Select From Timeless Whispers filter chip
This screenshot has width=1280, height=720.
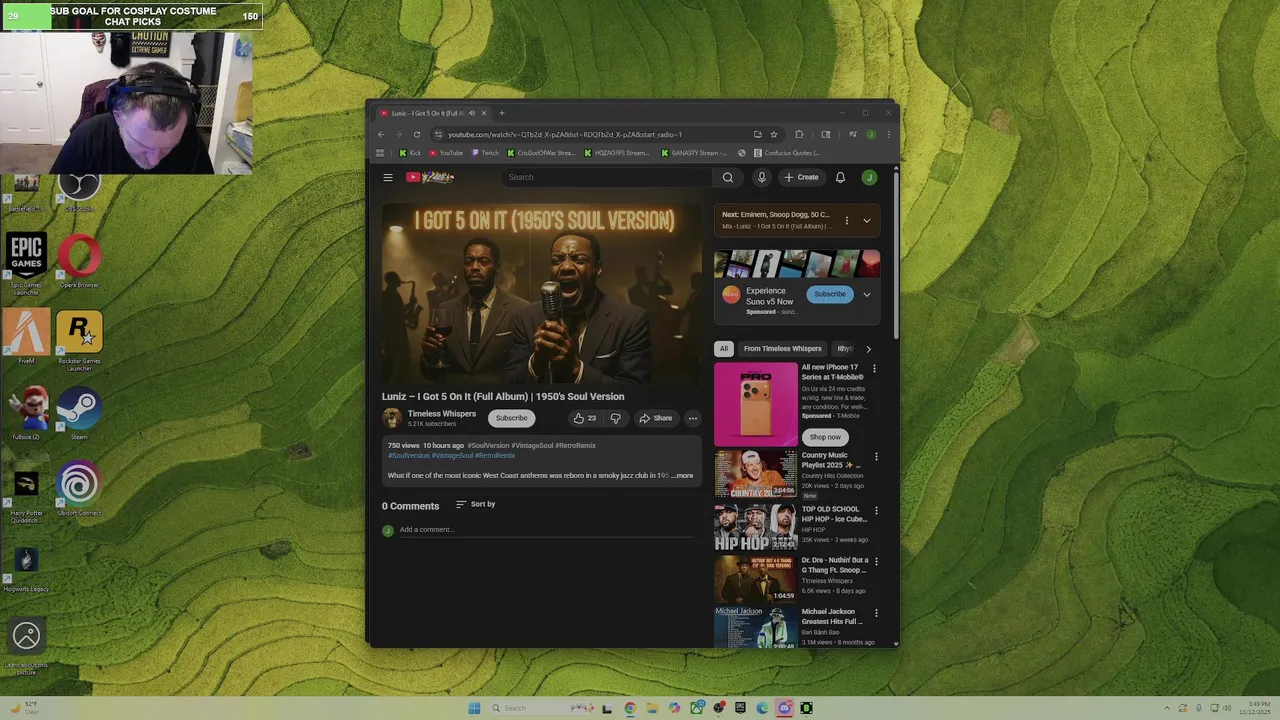(x=782, y=349)
